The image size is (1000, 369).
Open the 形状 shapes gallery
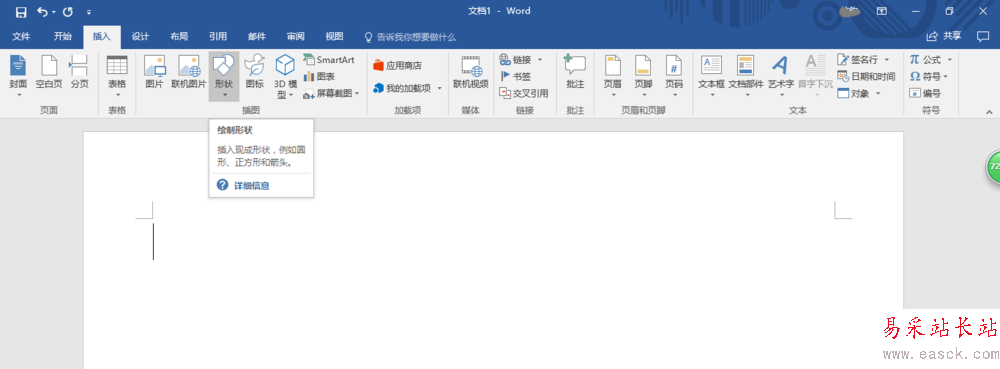(224, 76)
